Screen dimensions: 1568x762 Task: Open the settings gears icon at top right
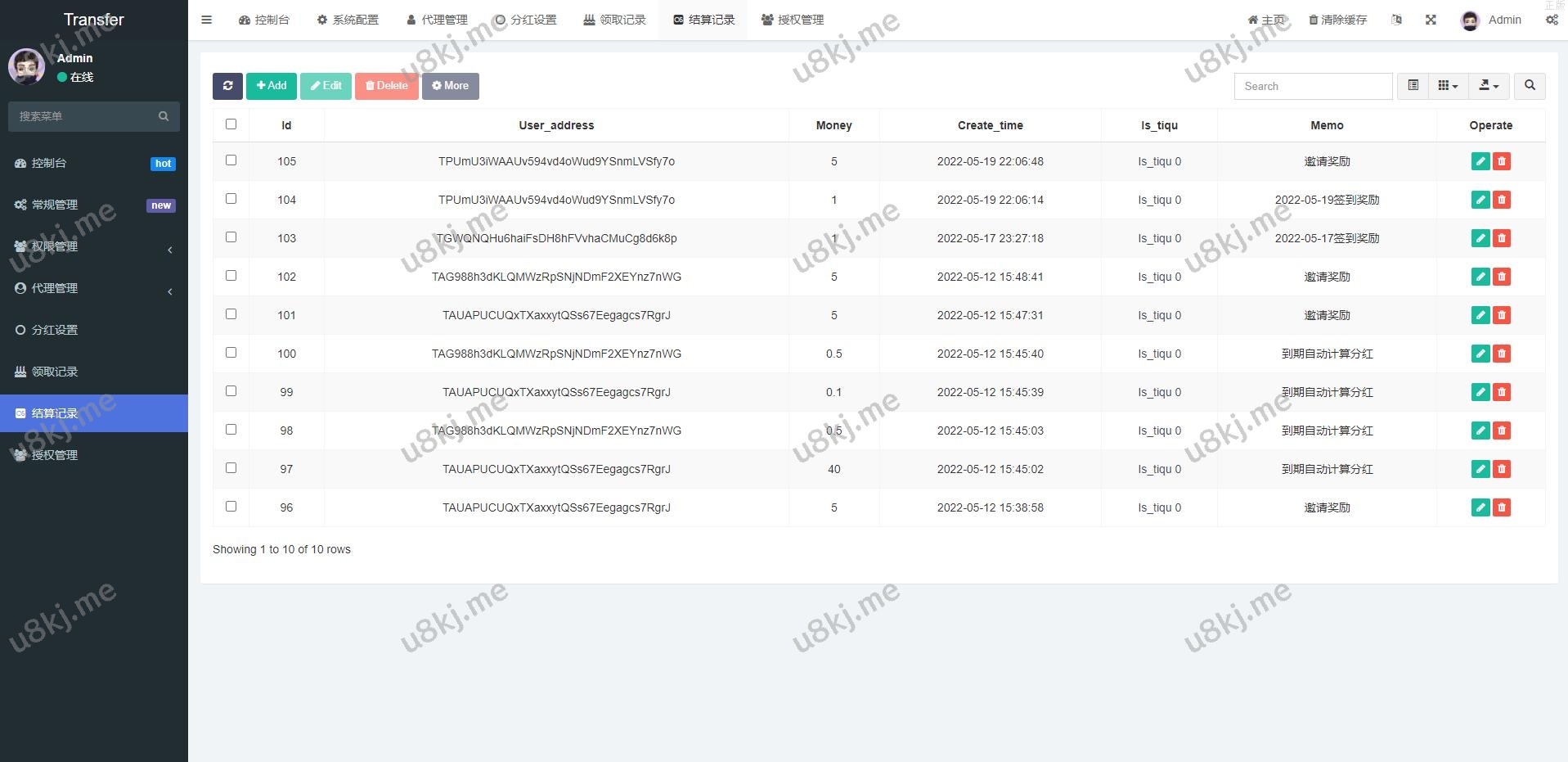pyautogui.click(x=1552, y=20)
